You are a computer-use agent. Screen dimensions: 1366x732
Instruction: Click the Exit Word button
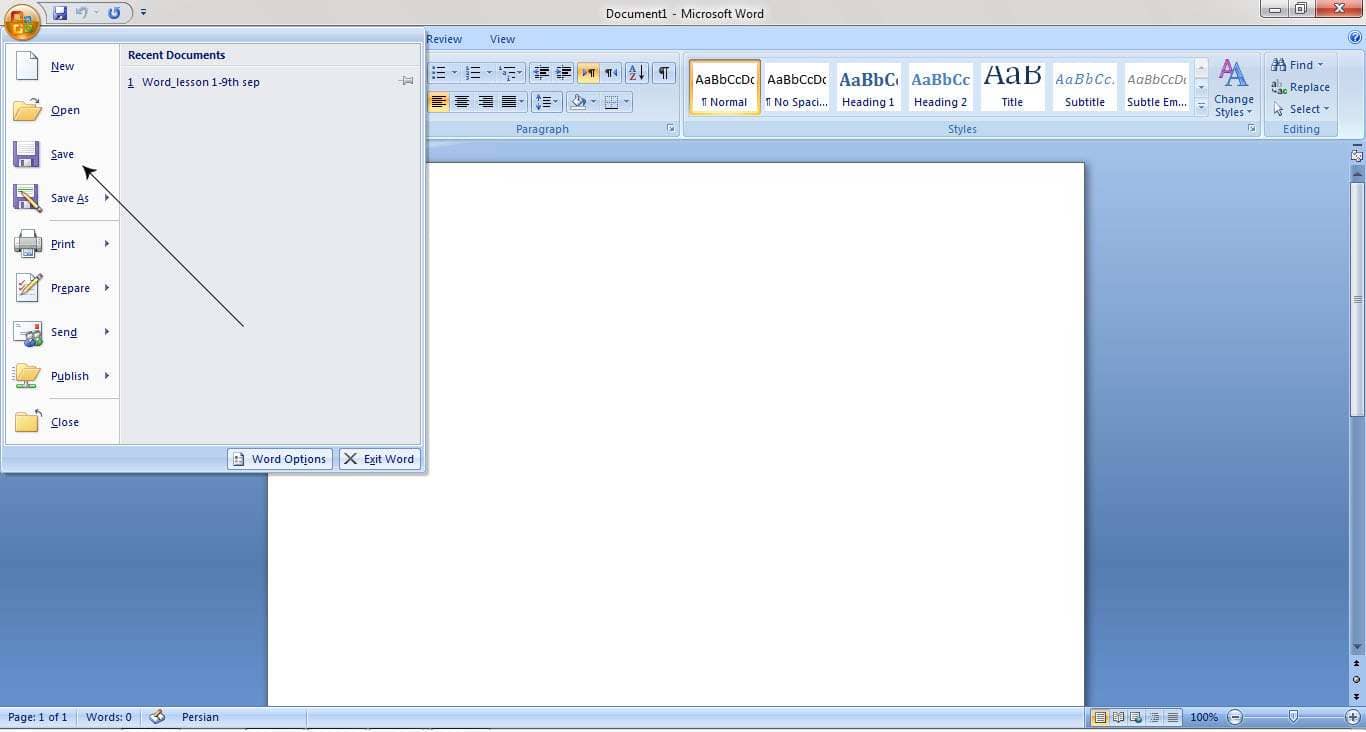[x=380, y=459]
